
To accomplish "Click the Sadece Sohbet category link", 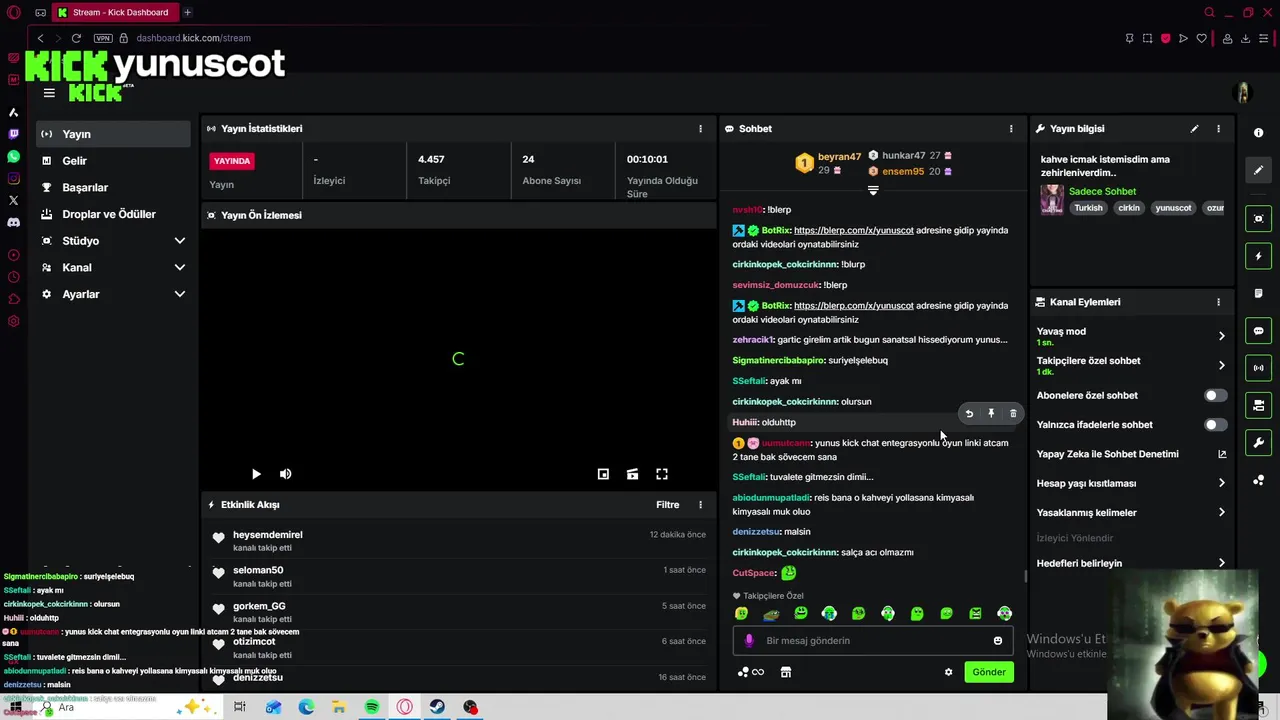I will (x=1102, y=192).
